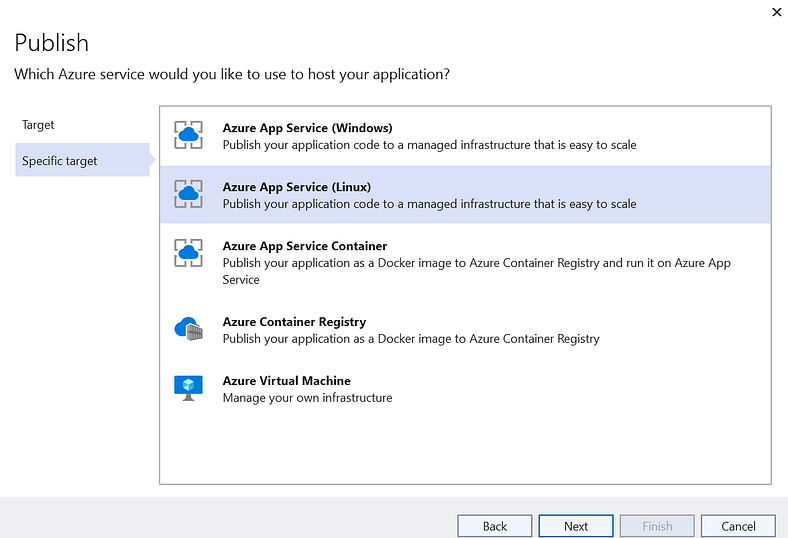
Task: Click the Azure Virtual Machine monitor icon
Action: pyautogui.click(x=188, y=388)
